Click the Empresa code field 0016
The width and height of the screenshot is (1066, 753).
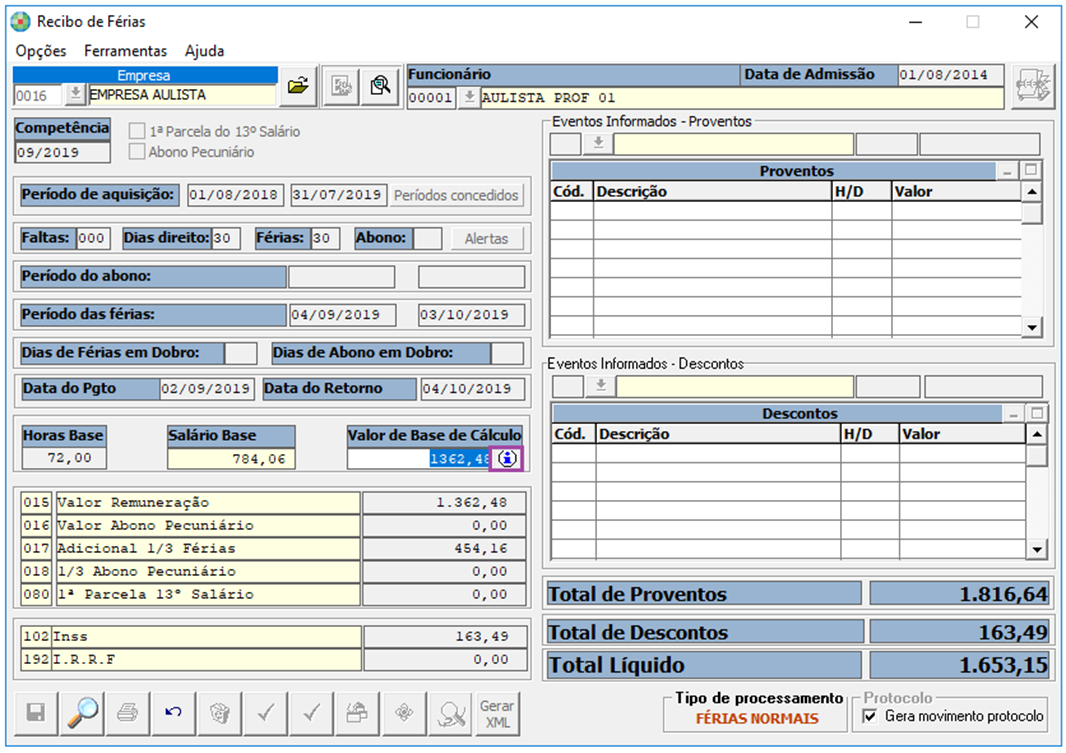[39, 95]
